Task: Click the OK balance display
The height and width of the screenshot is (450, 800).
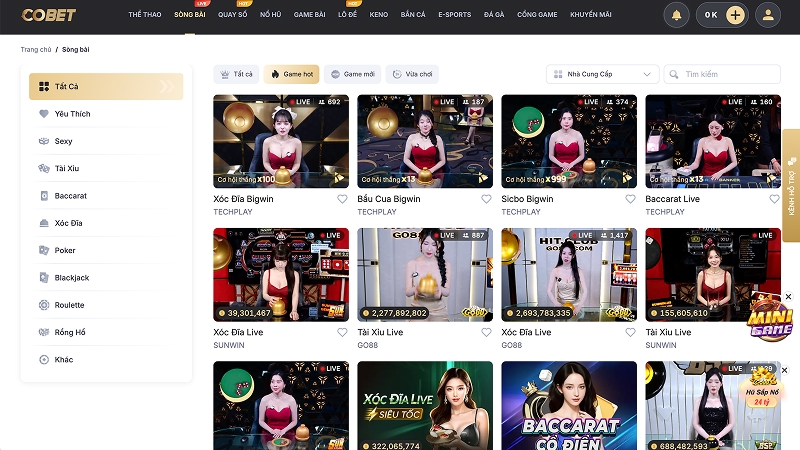Action: (711, 15)
